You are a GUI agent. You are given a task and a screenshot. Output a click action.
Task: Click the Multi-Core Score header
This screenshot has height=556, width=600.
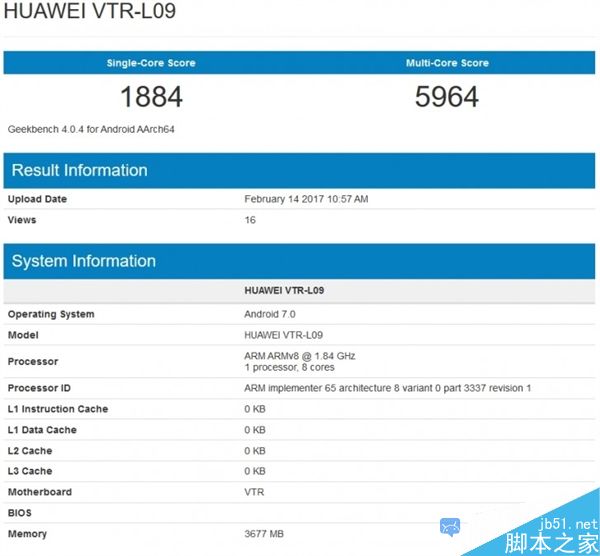coord(447,63)
